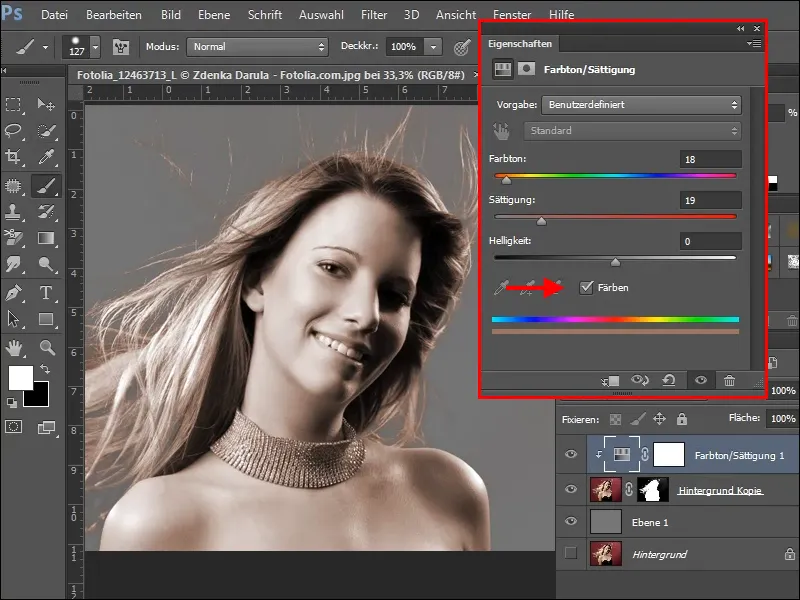Open brush preset picker arrow

click(95, 47)
